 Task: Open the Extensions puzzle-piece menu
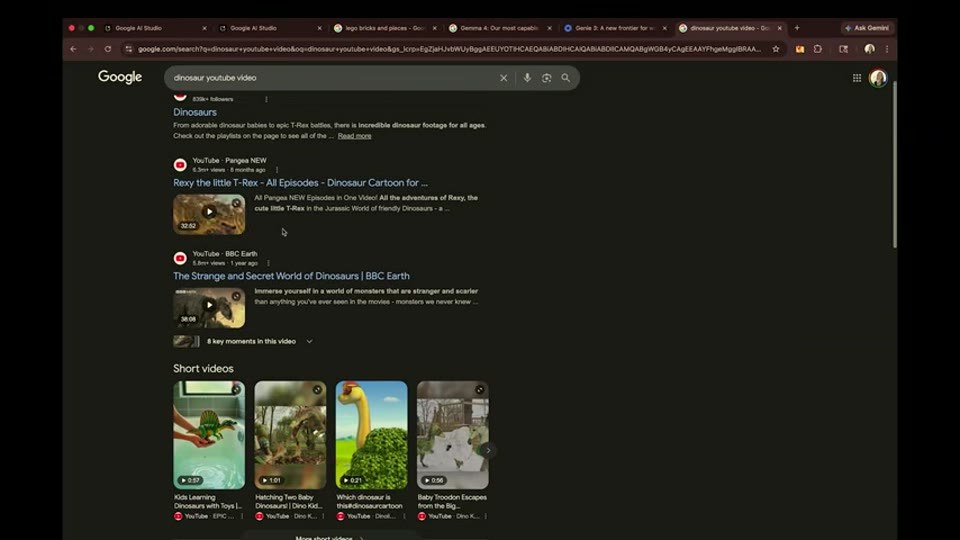click(x=818, y=49)
